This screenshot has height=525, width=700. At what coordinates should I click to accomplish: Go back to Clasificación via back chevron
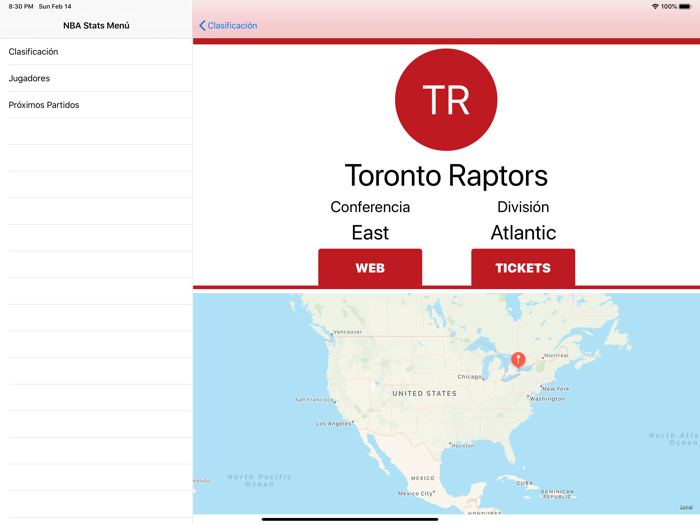click(x=202, y=25)
